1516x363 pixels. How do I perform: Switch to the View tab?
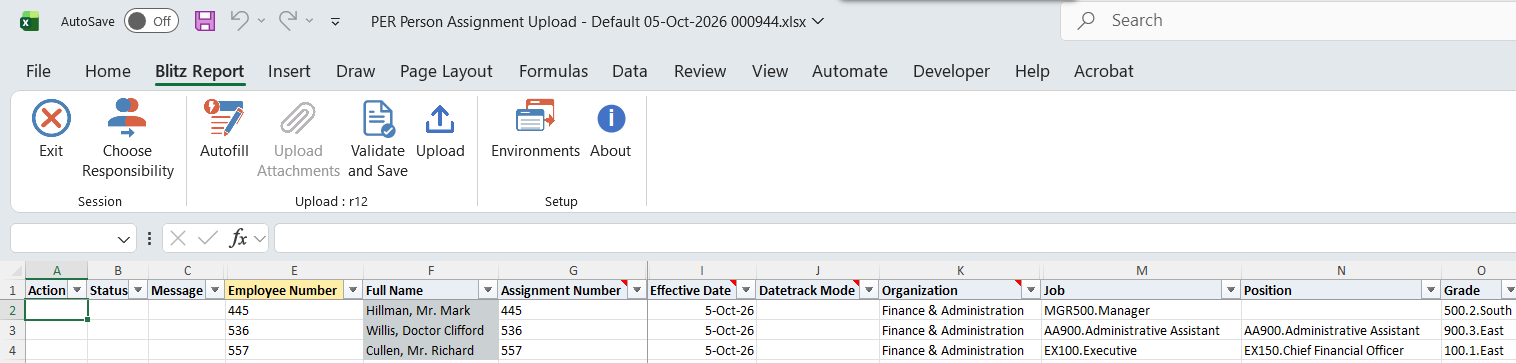point(770,71)
